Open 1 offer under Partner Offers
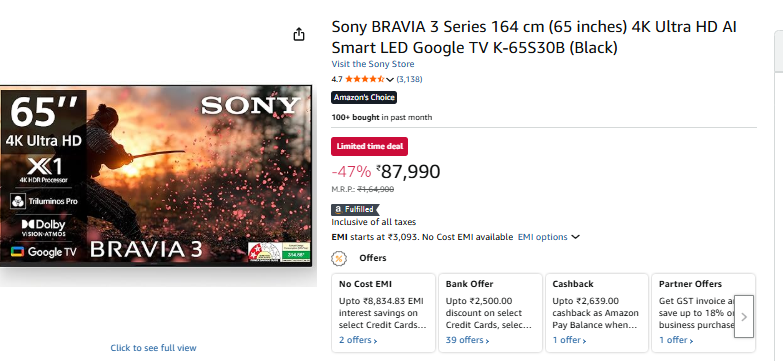 [676, 340]
